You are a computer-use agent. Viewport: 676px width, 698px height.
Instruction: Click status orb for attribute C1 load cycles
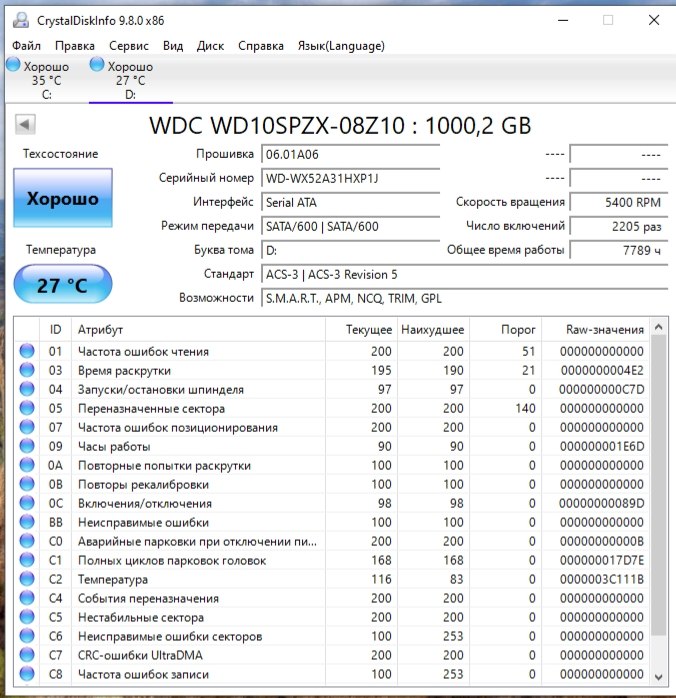point(27,560)
